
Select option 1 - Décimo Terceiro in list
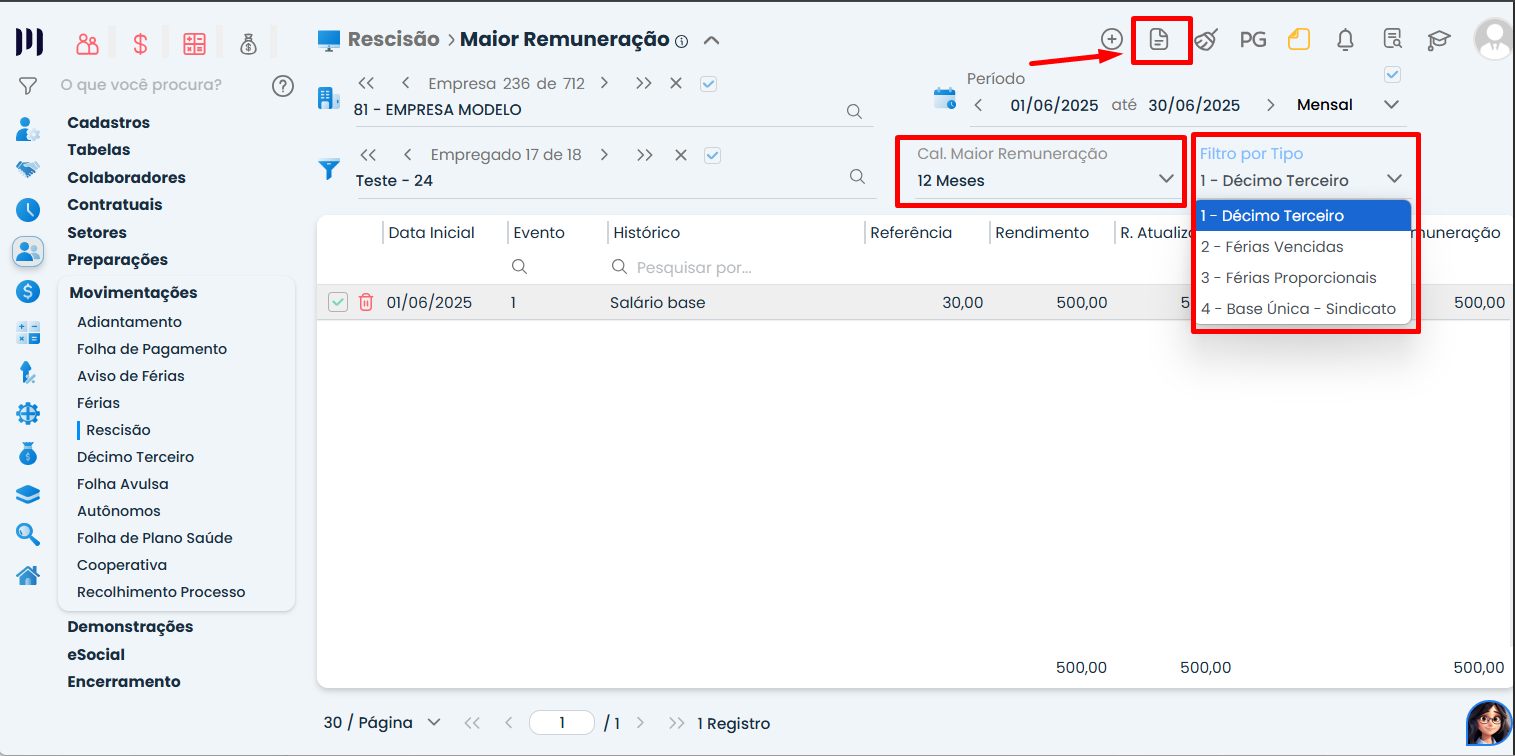[1303, 216]
